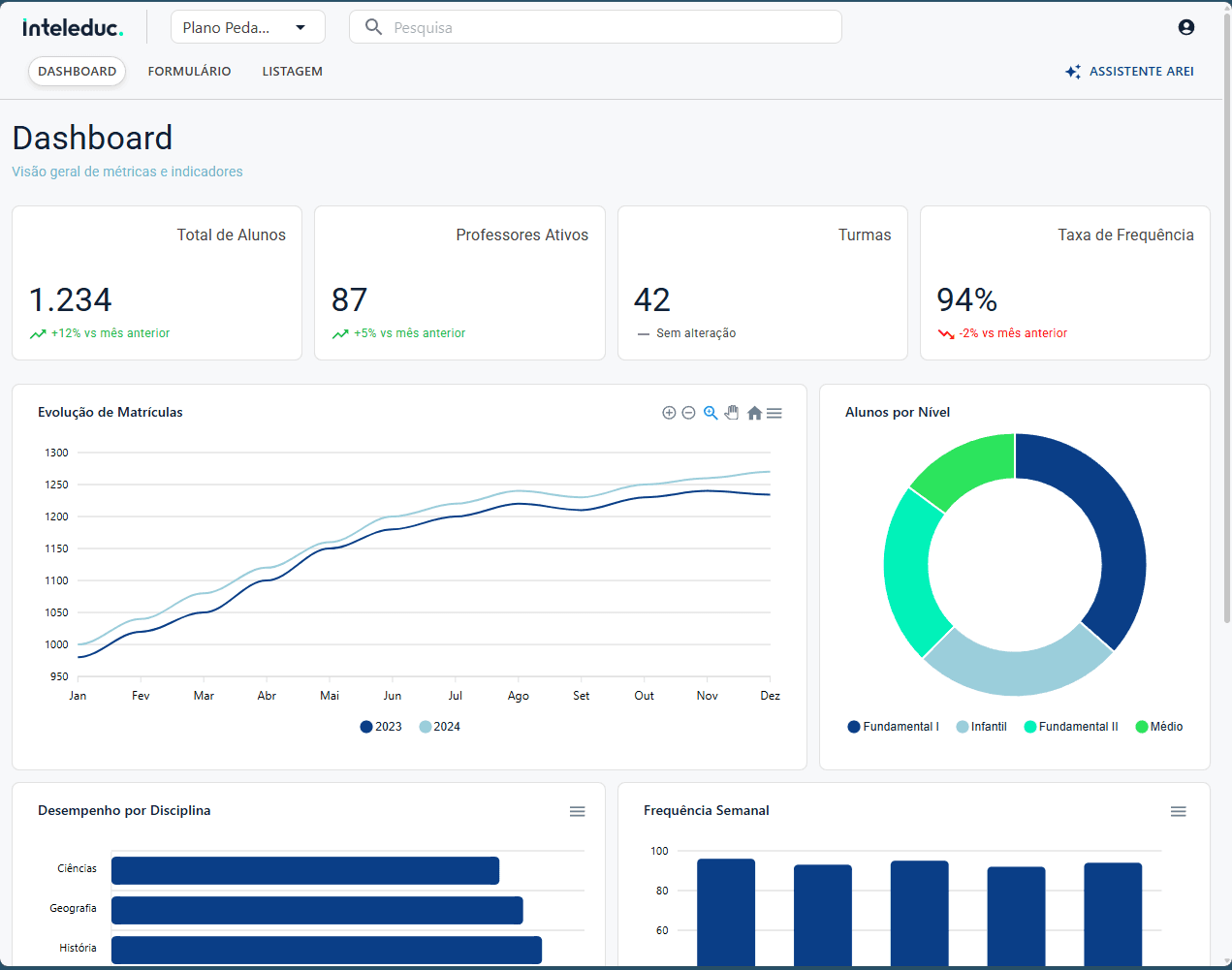
Task: Zoom in on Evolução de Matrículas chart
Action: 669,413
